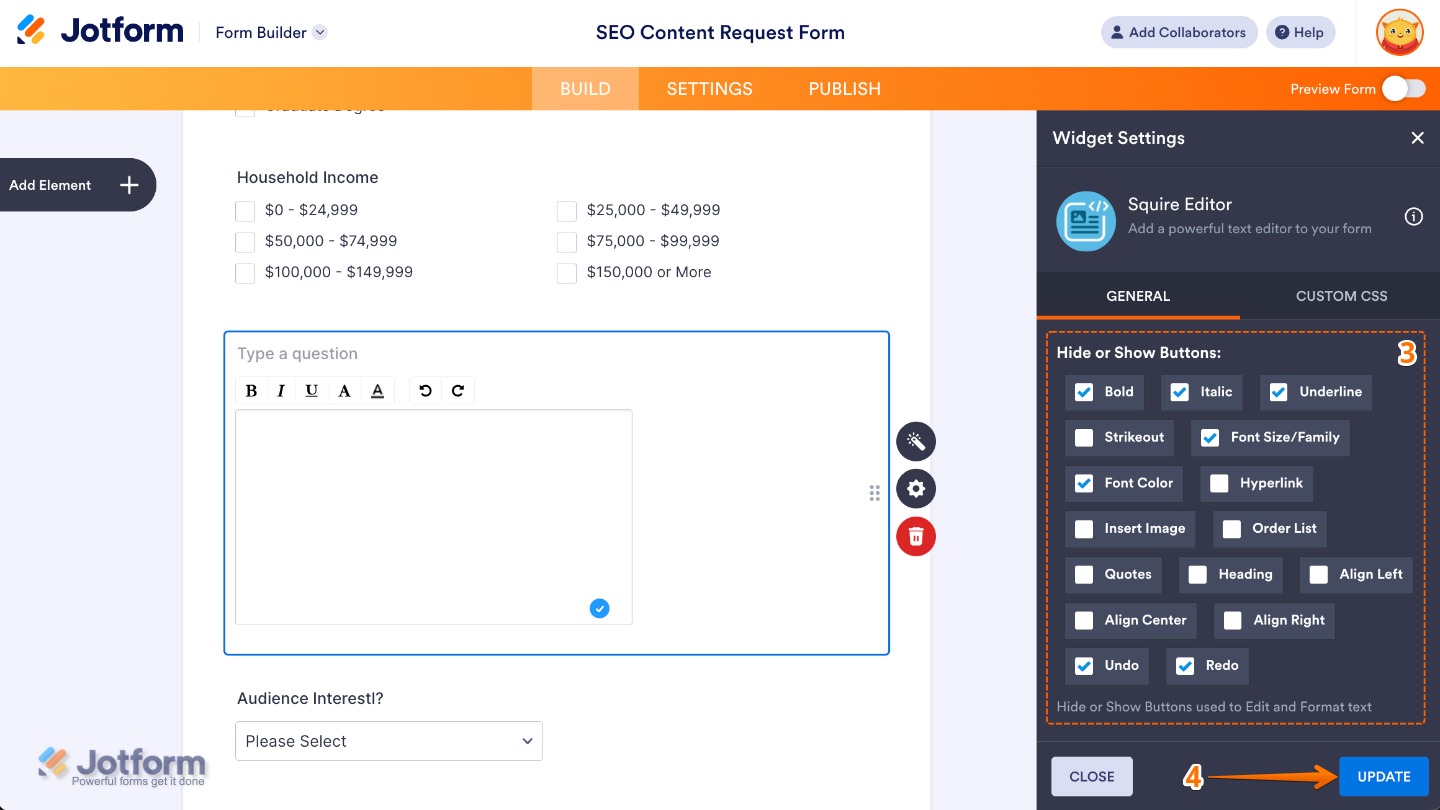Open the Audience Interest Please Select dropdown
Viewport: 1440px width, 810px height.
click(x=388, y=741)
